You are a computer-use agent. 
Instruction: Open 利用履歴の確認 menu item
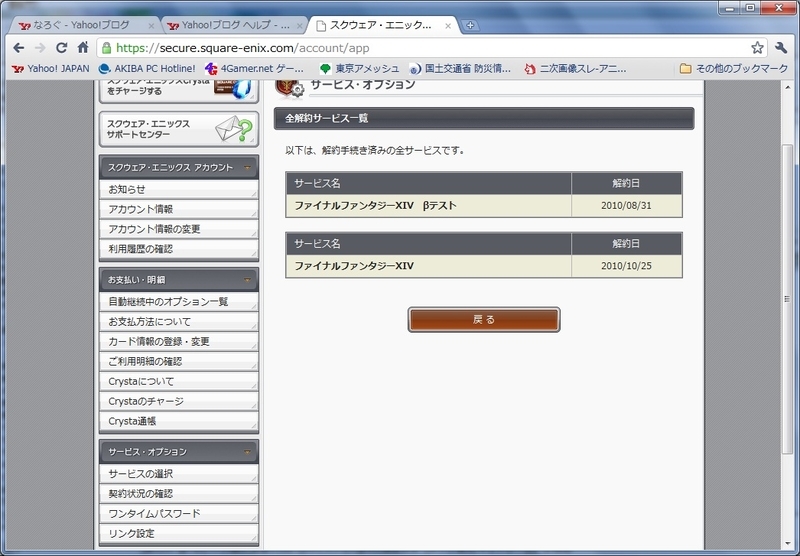click(179, 249)
